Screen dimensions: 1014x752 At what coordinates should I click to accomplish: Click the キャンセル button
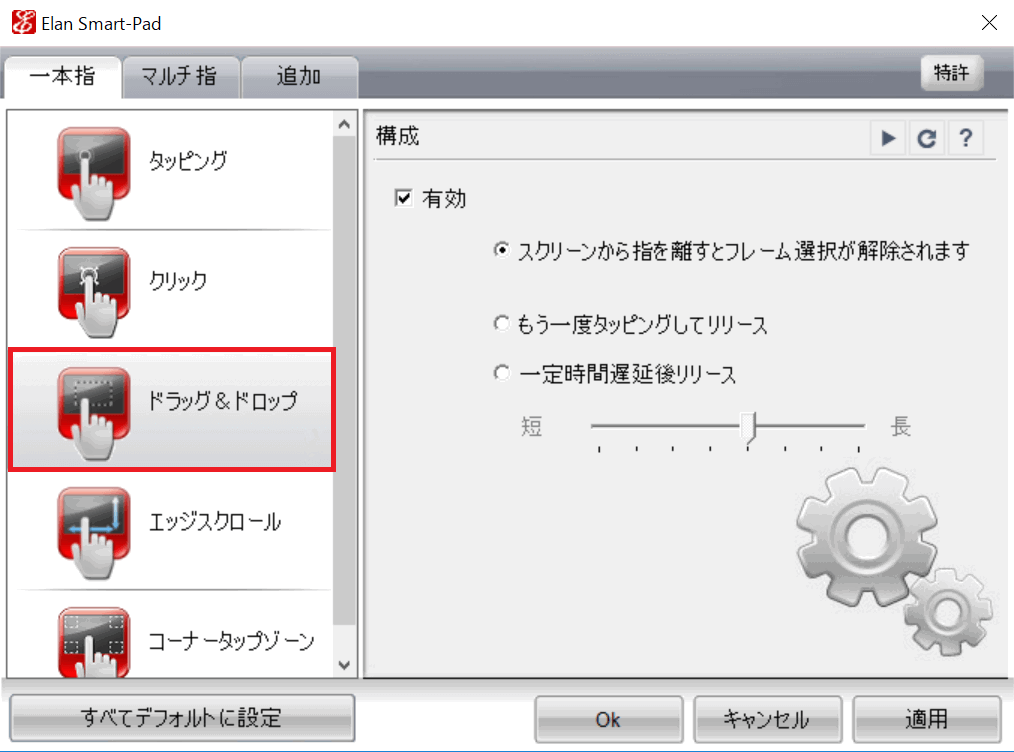coord(767,719)
